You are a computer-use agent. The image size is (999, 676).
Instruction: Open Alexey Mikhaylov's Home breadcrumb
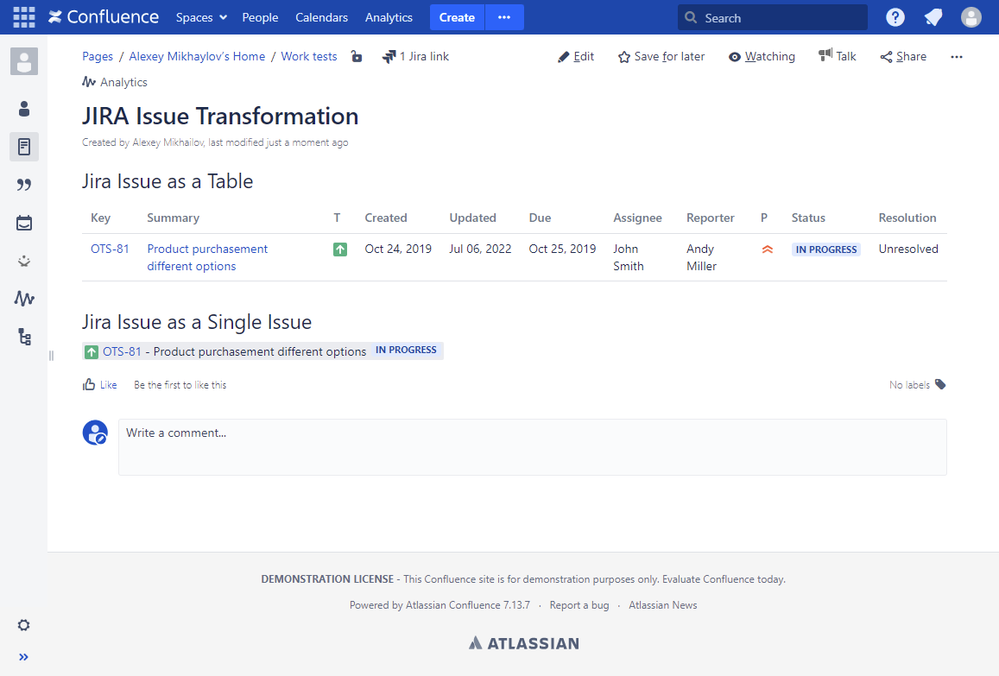pos(197,56)
